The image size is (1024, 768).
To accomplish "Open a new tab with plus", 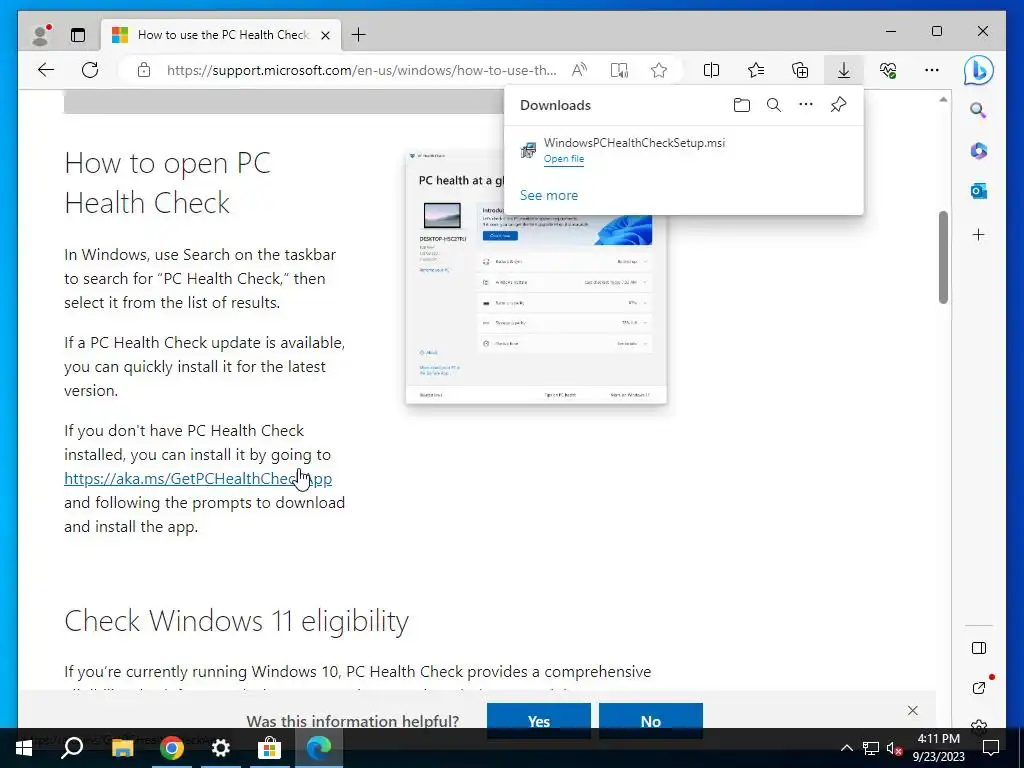I will 359,35.
